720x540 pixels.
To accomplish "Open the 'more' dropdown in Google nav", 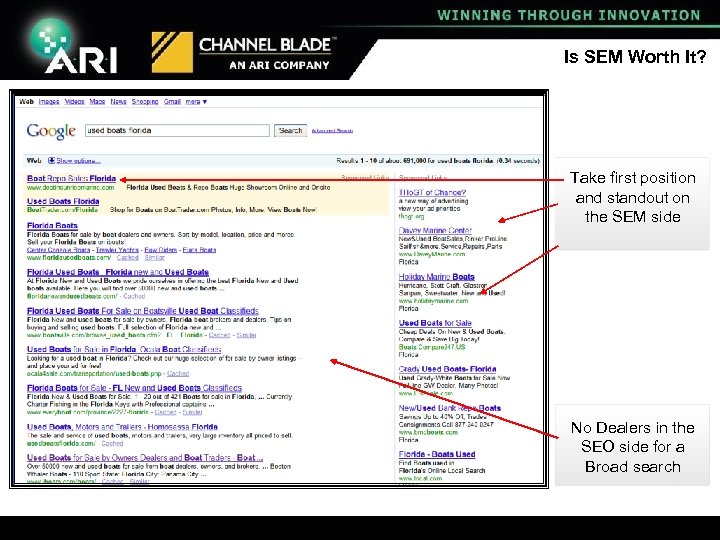I will click(x=196, y=101).
